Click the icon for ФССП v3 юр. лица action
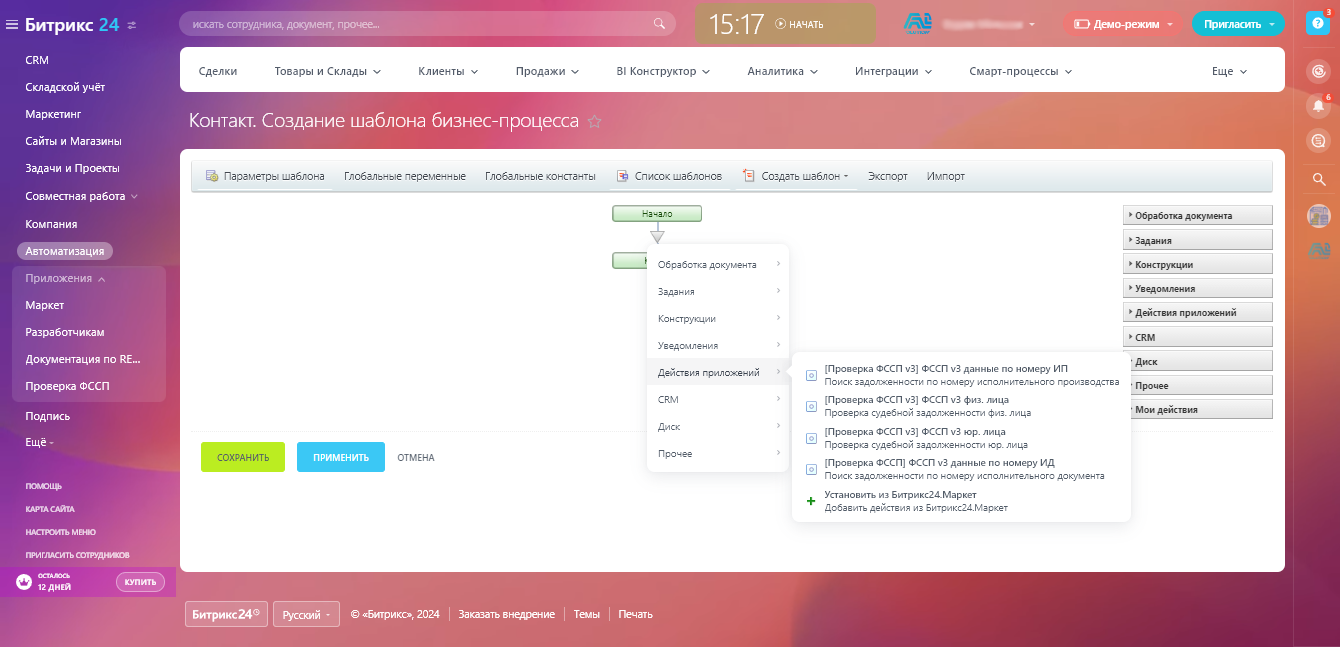 click(811, 438)
